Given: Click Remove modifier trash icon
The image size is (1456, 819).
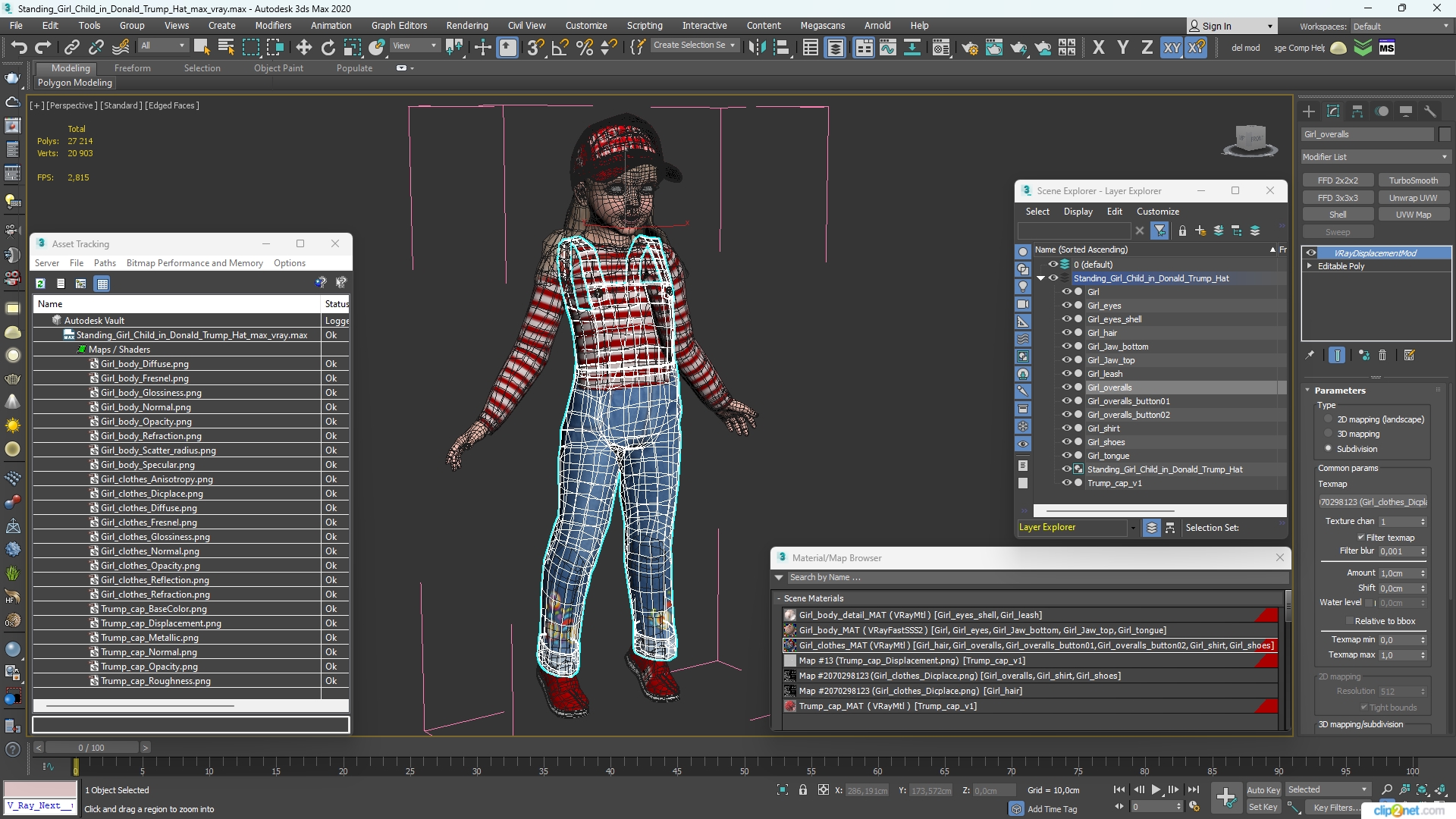Looking at the screenshot, I should (1382, 355).
